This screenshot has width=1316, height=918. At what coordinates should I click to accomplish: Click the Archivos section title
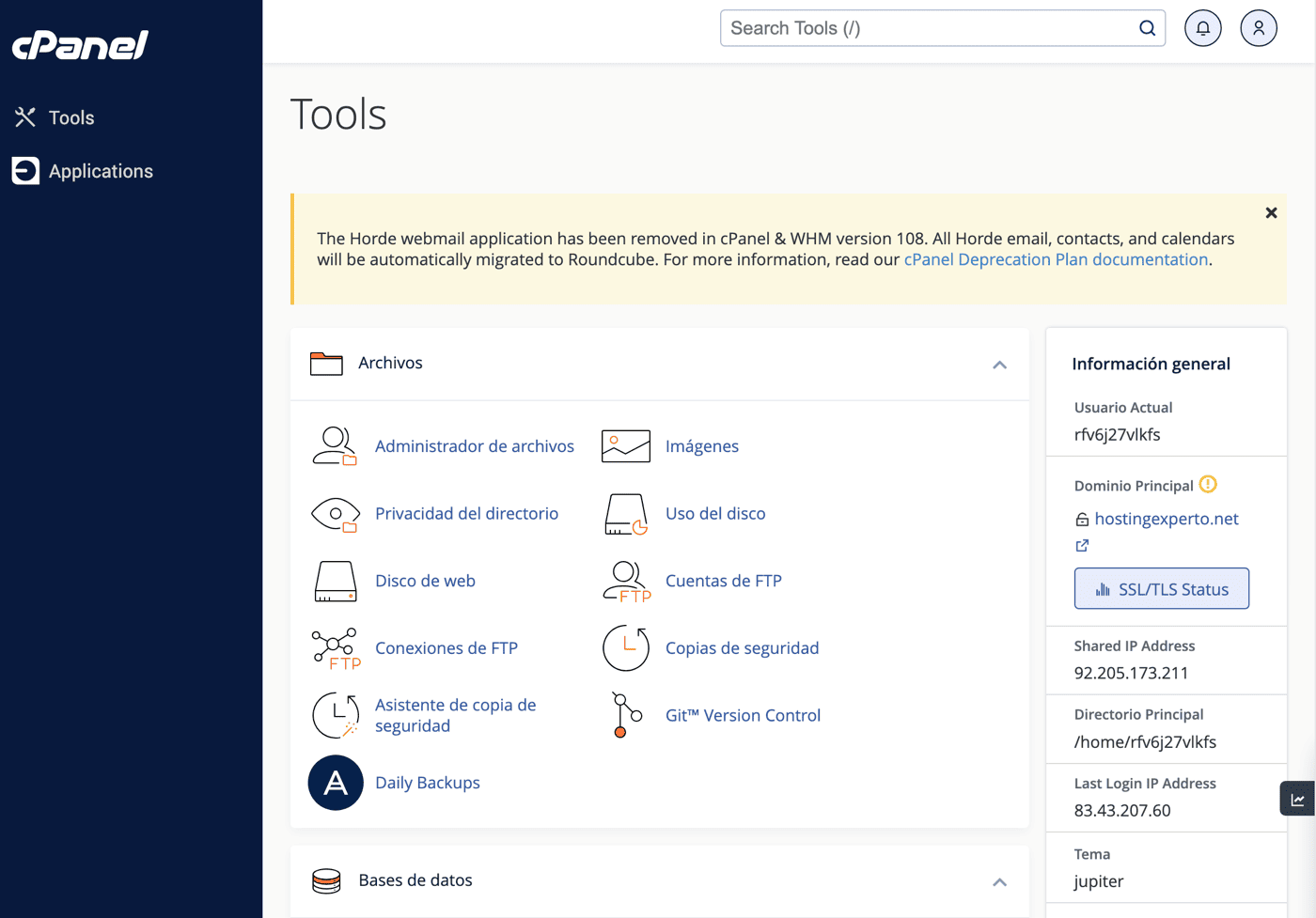[x=390, y=363]
